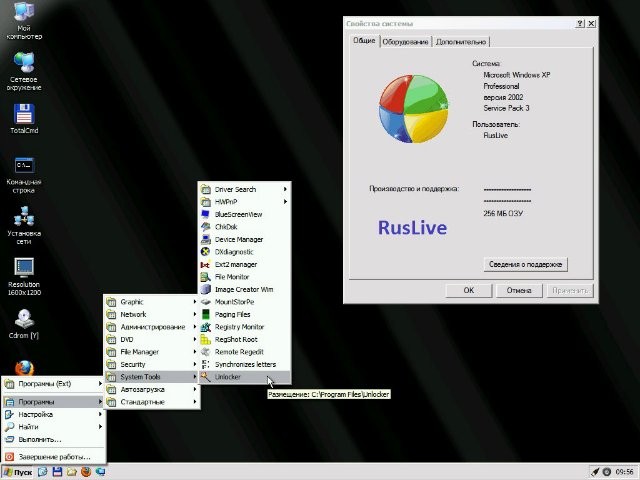Click the Пуск start button
The height and width of the screenshot is (480, 640).
coord(18,472)
